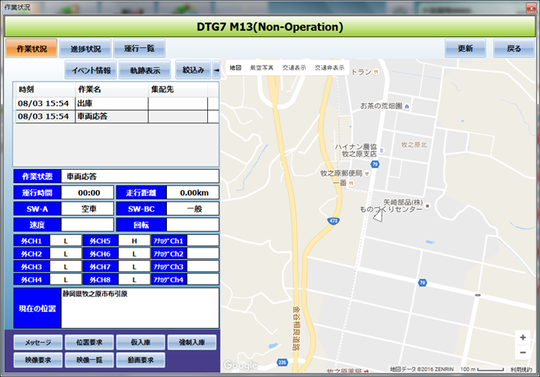
Task: Switch to the 進捗状況 tab
Action: (85, 49)
